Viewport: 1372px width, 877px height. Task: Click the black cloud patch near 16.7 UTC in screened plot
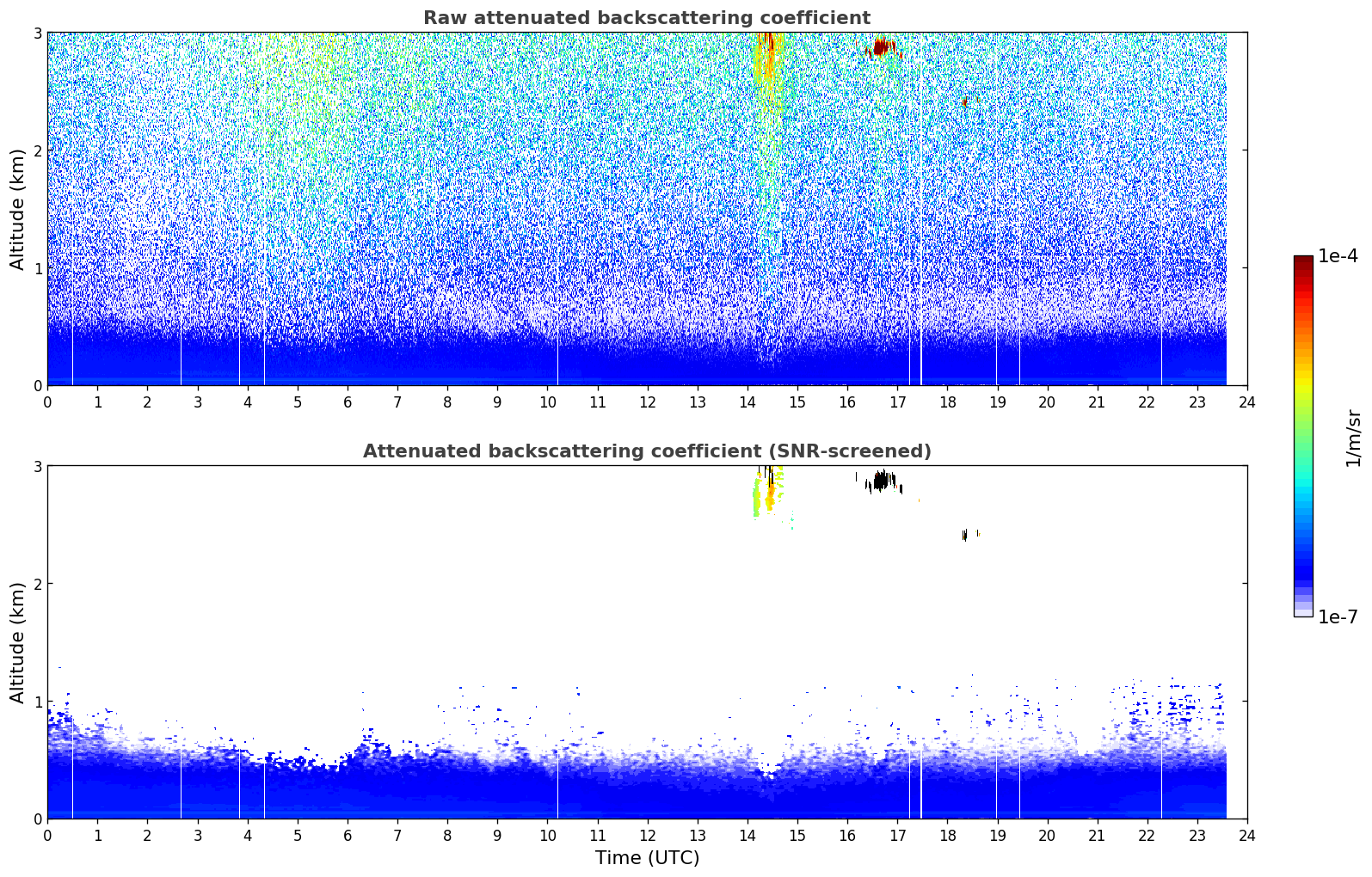coord(880,480)
